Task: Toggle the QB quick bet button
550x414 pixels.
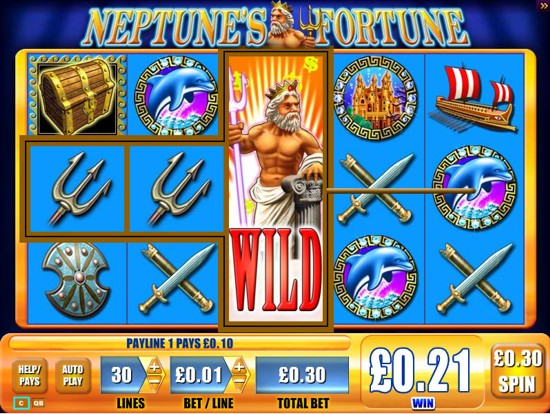Action: (38, 403)
